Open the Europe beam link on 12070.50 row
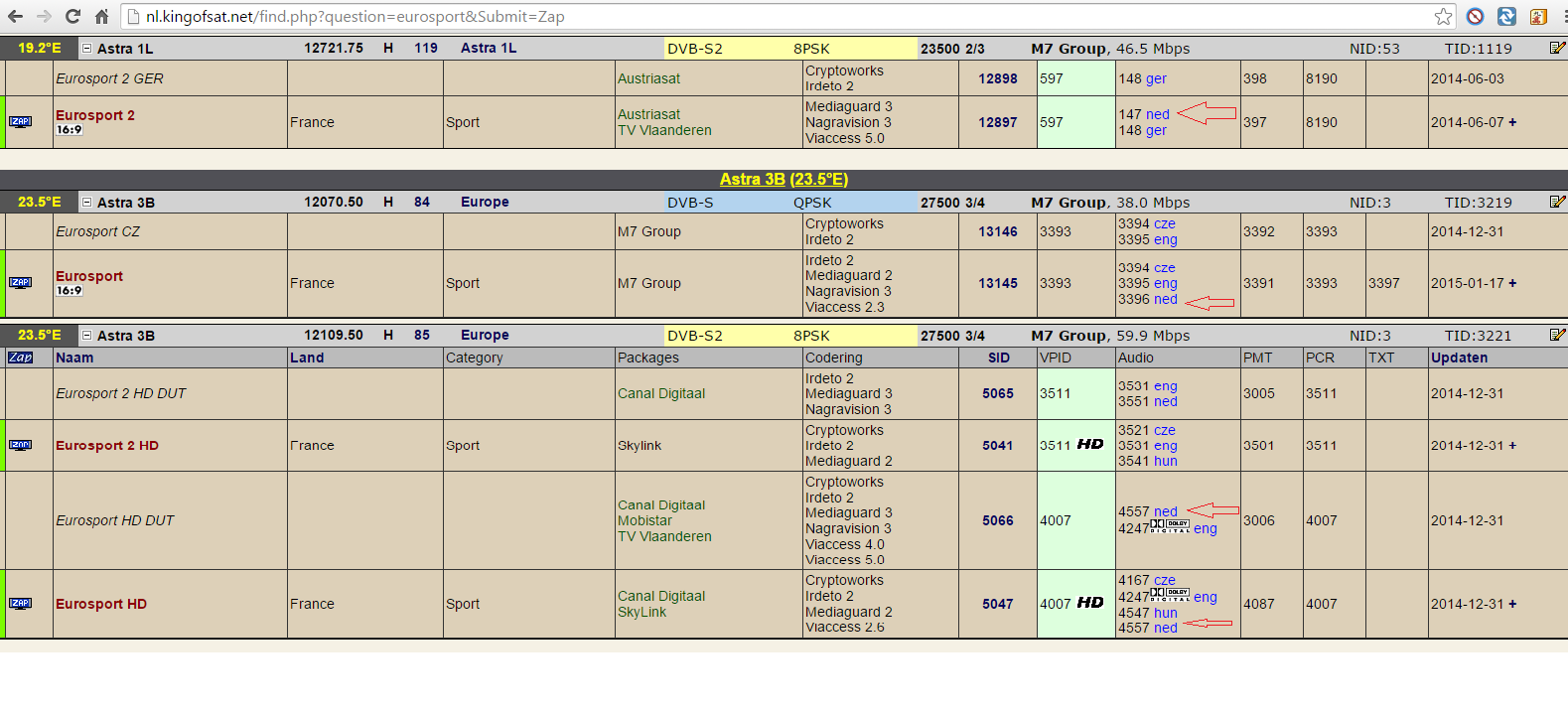This screenshot has height=715, width=1568. click(x=485, y=202)
